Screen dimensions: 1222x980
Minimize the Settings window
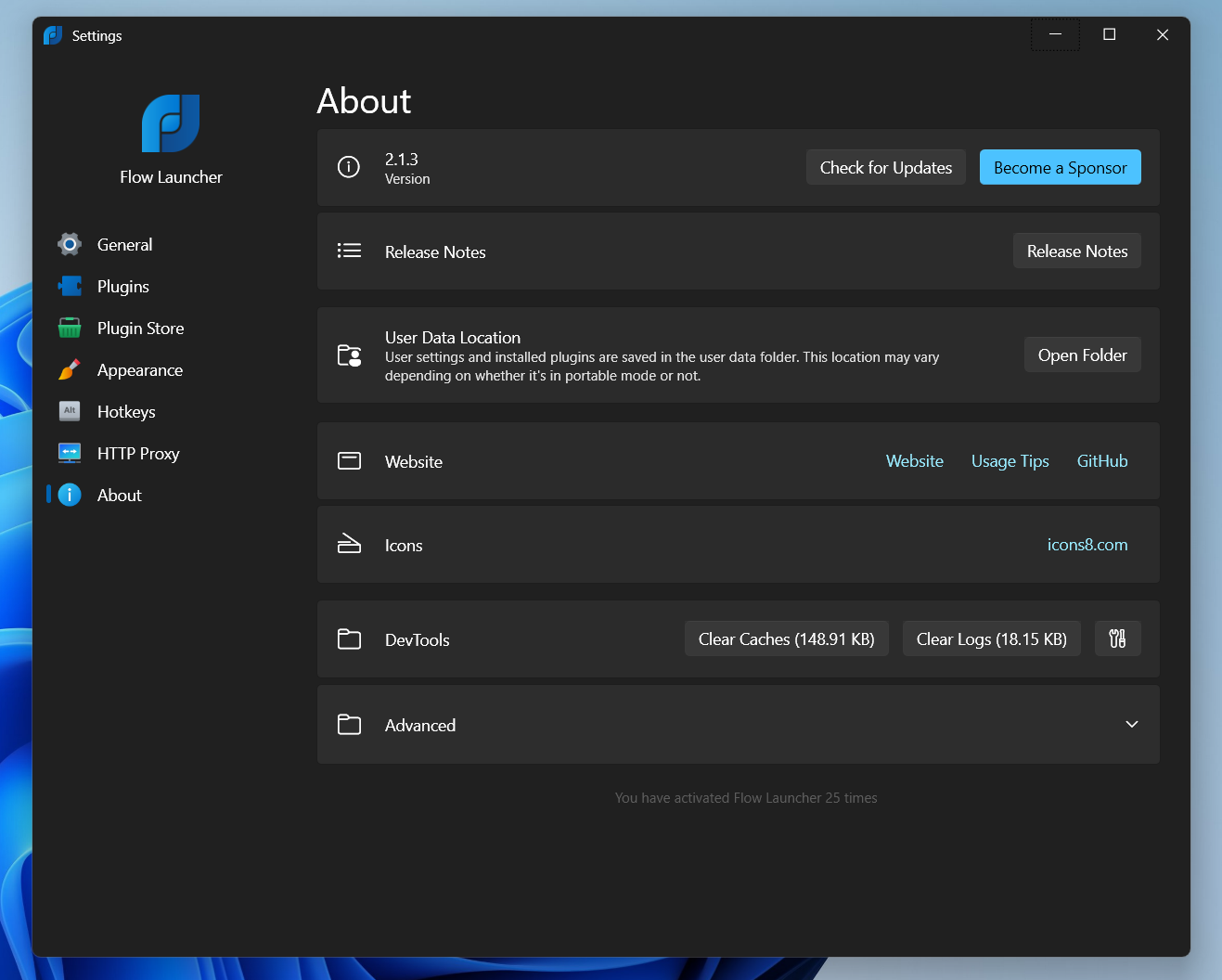coord(1055,34)
